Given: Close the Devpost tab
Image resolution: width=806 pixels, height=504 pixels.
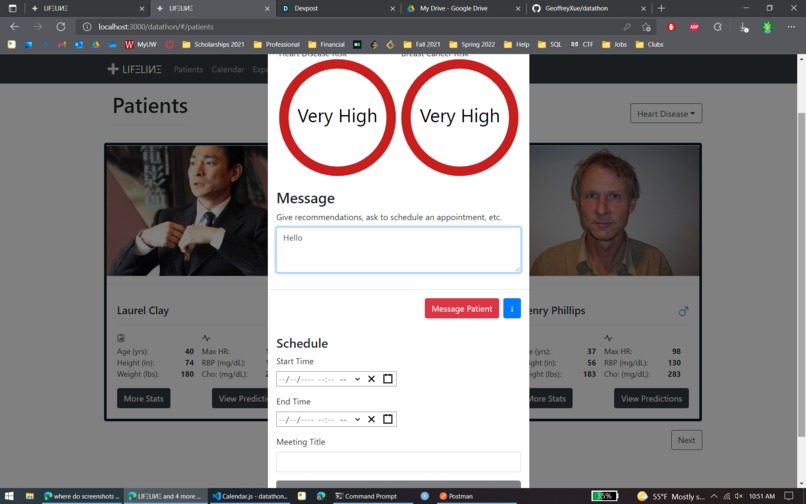Looking at the screenshot, I should coord(392,8).
